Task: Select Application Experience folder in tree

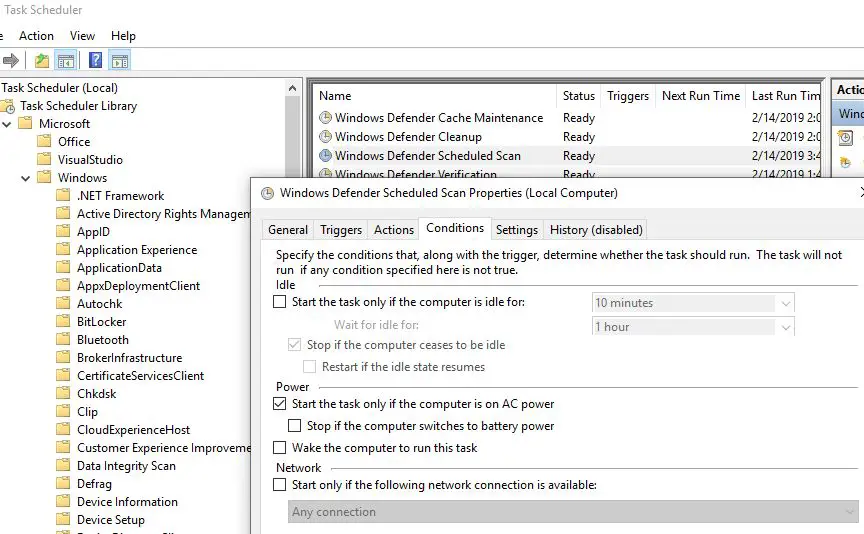Action: (137, 250)
